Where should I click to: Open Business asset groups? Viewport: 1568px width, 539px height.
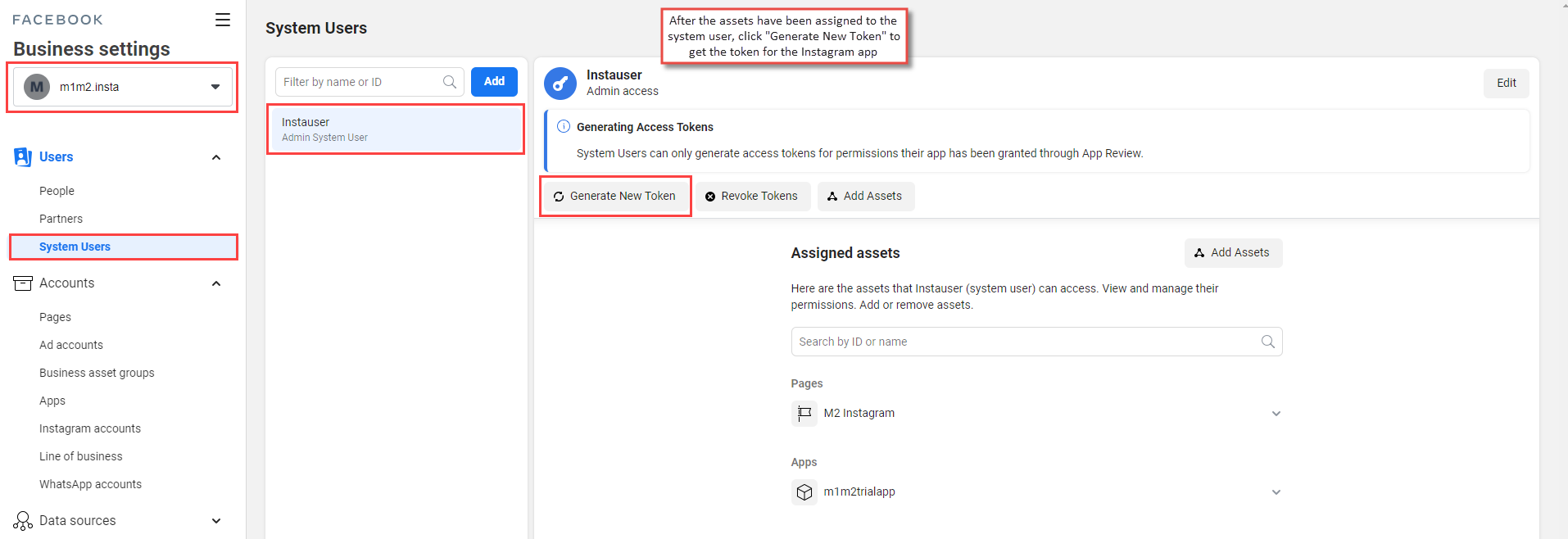(97, 373)
